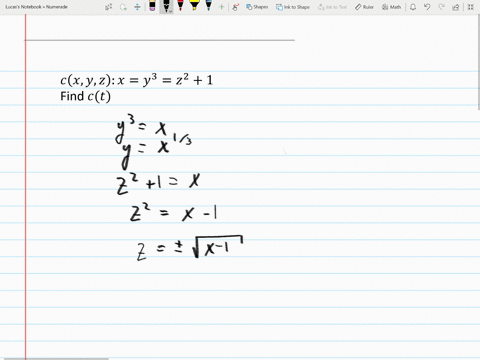This screenshot has width=480, height=360.
Task: Add a new pen with plus
Action: (x=221, y=7)
